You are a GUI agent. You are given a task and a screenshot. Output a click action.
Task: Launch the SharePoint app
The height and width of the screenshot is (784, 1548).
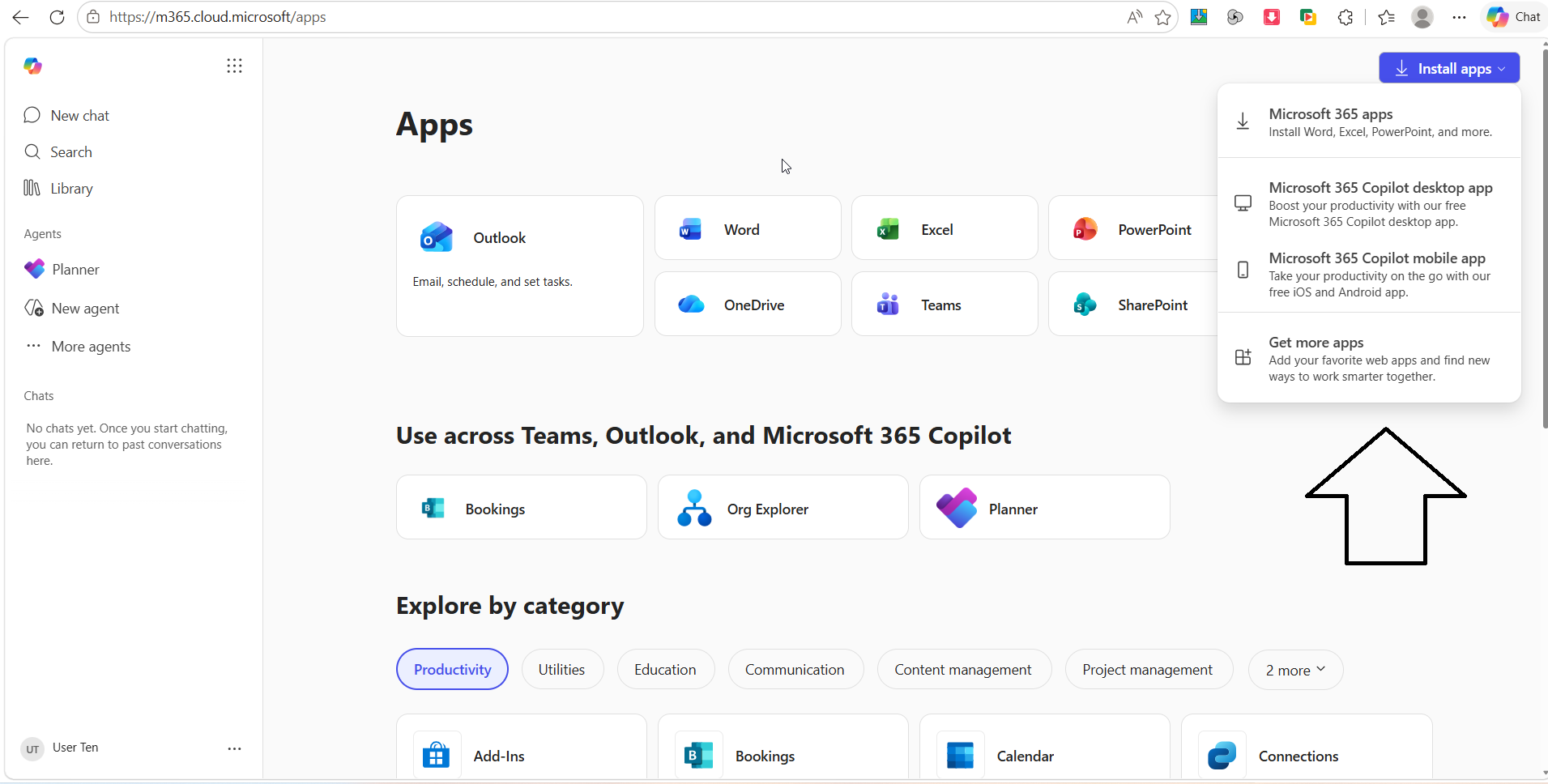1134,304
